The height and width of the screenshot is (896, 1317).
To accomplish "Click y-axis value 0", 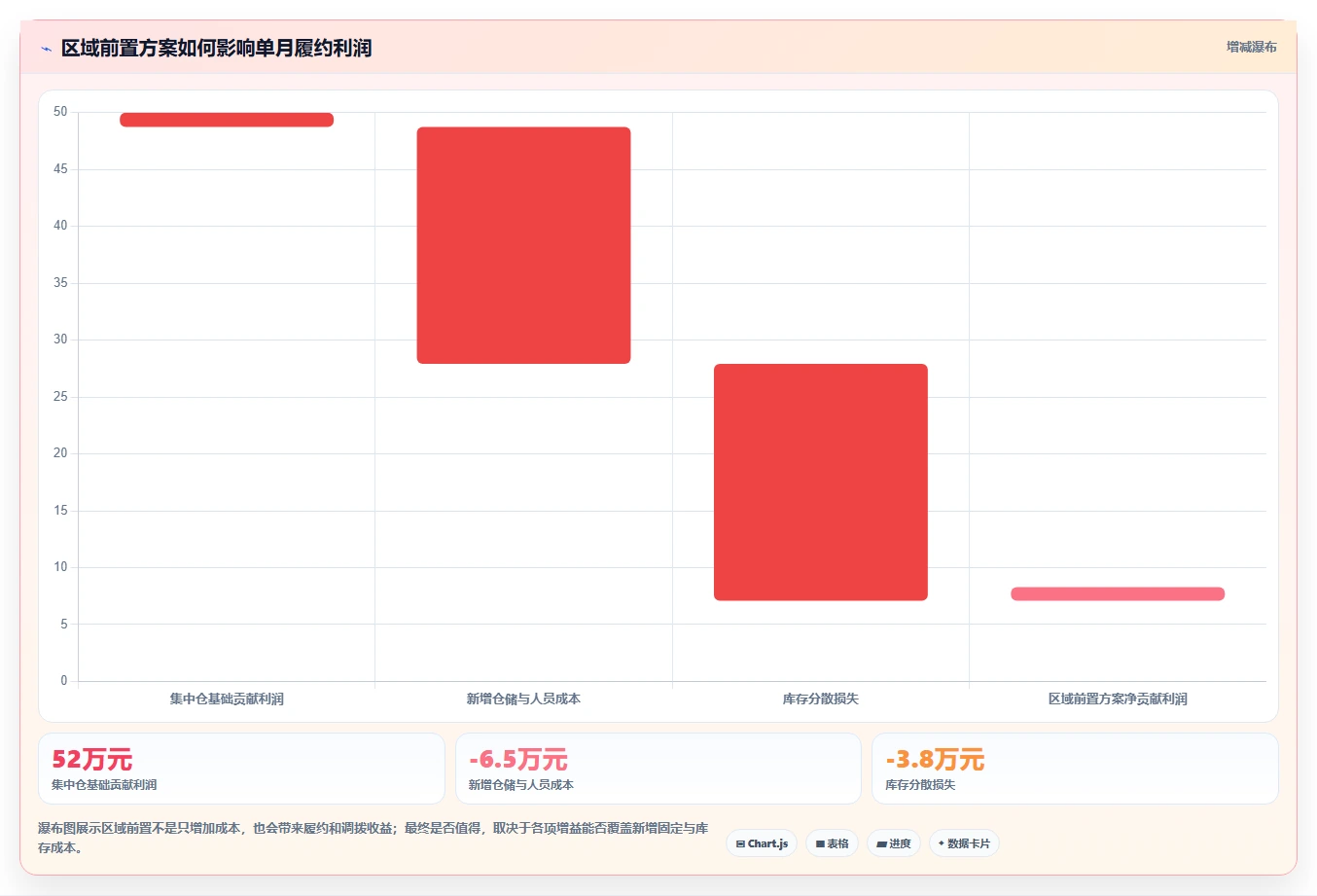I will (x=64, y=681).
